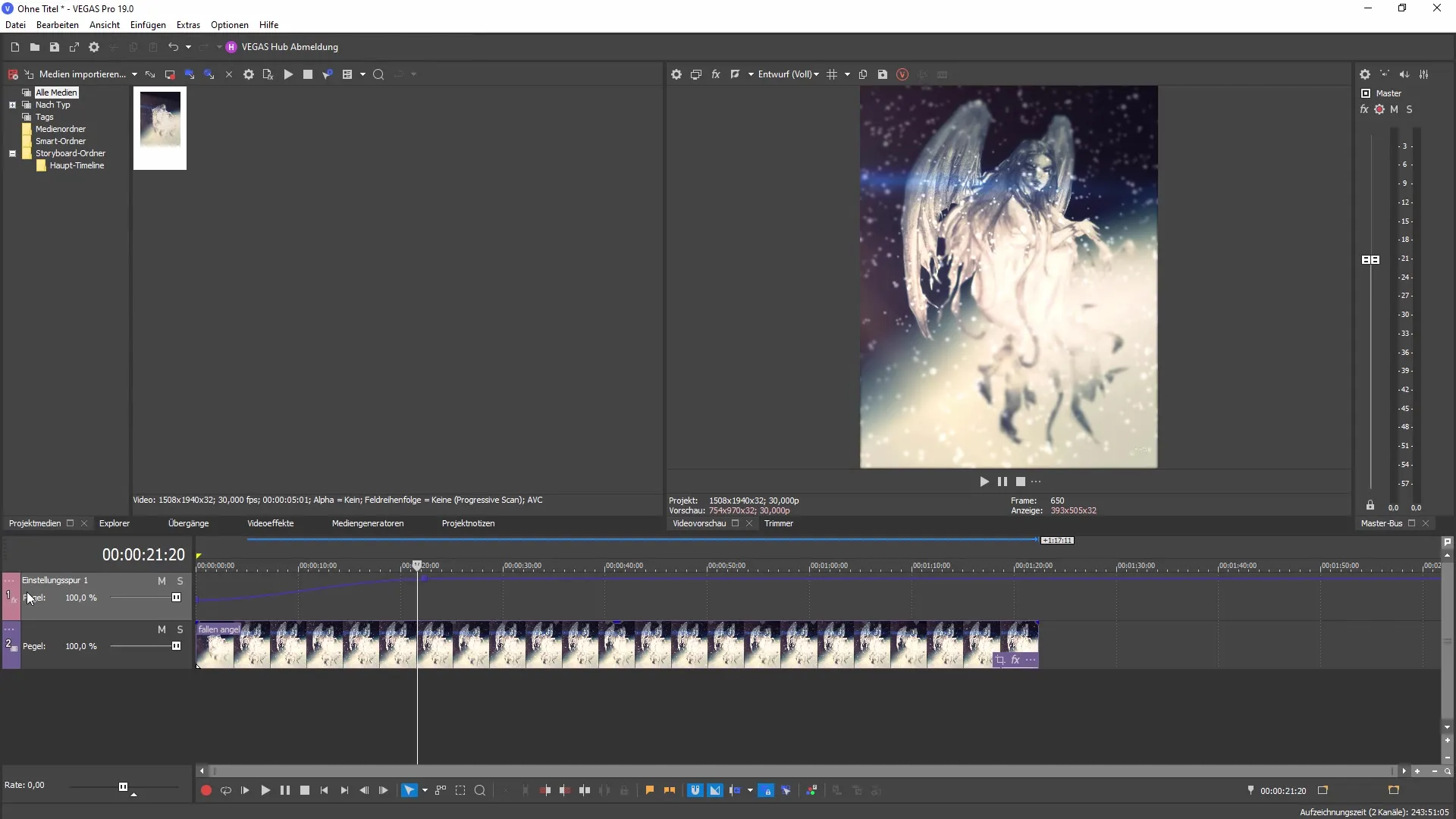Click the Entwurf (Voll) quality dropdown
Screen dimensions: 1456x819
(789, 74)
